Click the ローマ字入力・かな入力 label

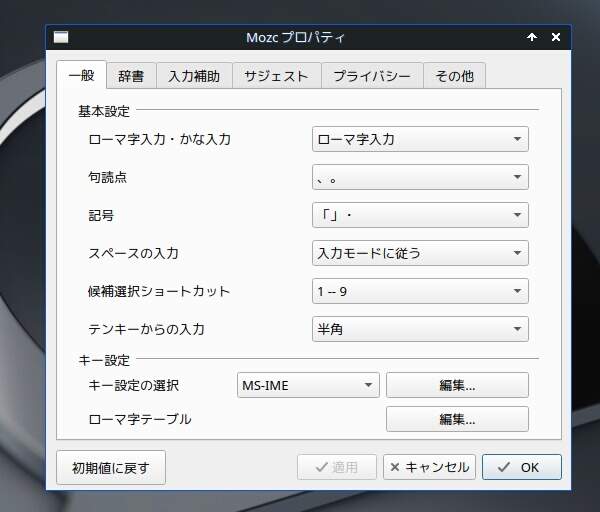click(160, 139)
